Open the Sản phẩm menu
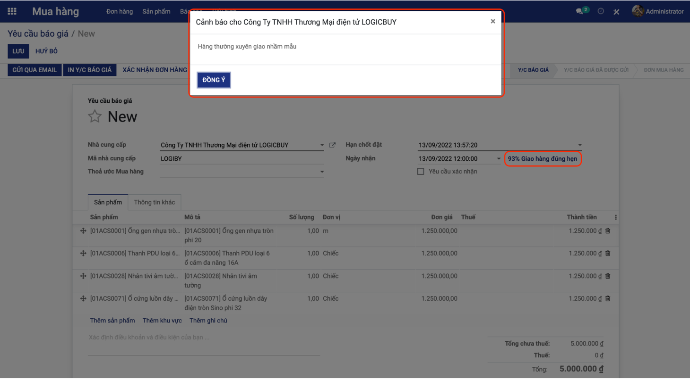 156,11
